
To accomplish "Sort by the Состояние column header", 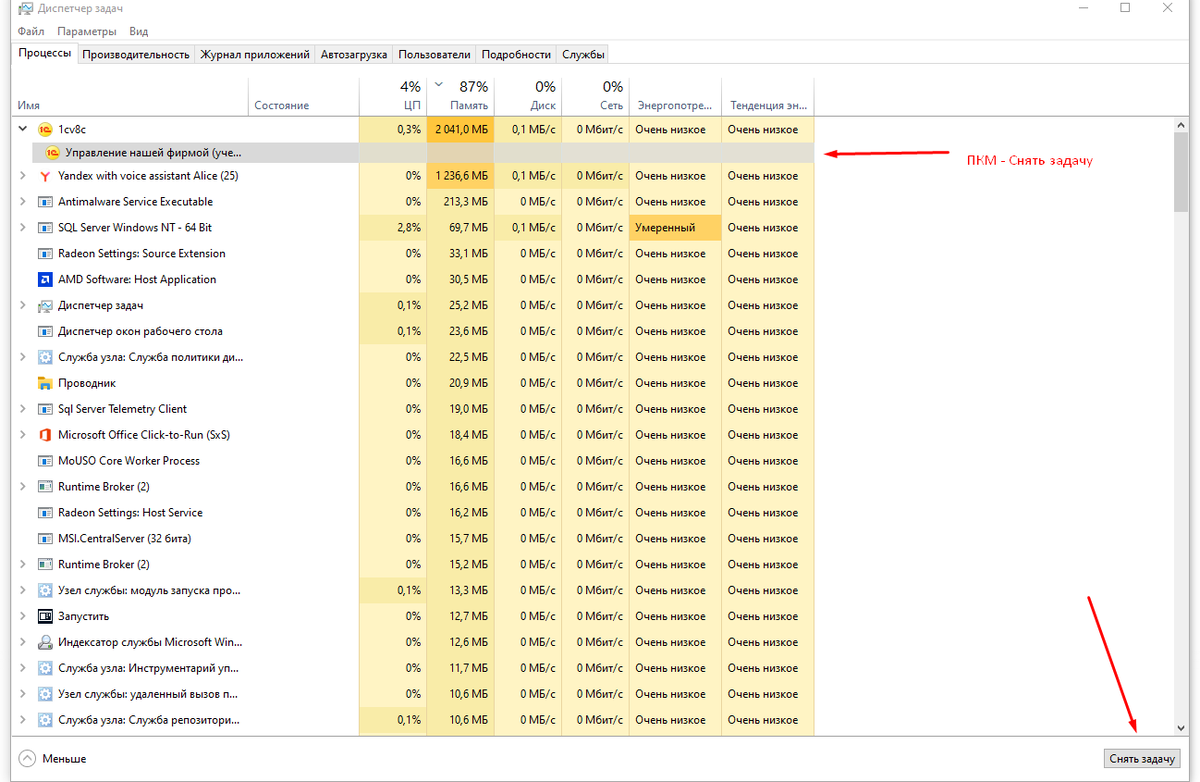I will [x=303, y=96].
